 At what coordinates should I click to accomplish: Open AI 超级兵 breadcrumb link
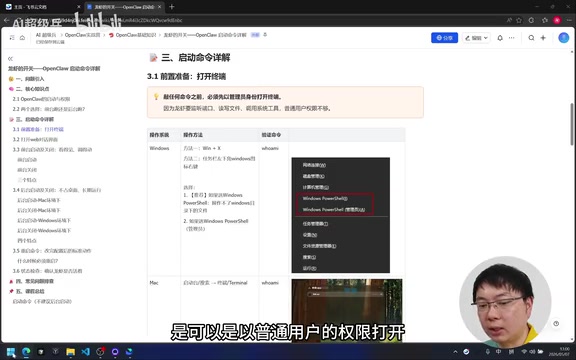pyautogui.click(x=46, y=35)
